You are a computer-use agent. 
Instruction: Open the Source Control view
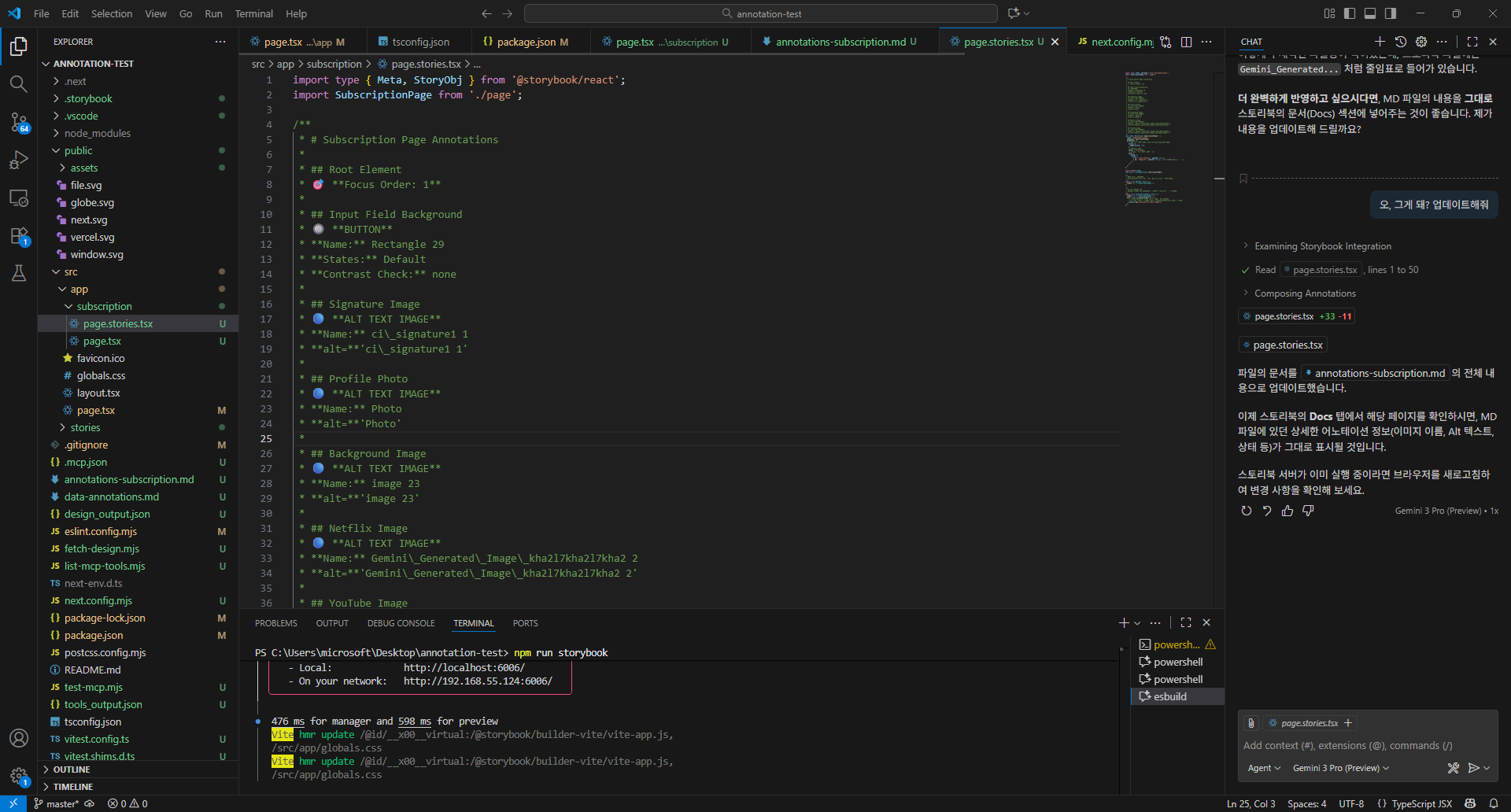pyautogui.click(x=19, y=122)
